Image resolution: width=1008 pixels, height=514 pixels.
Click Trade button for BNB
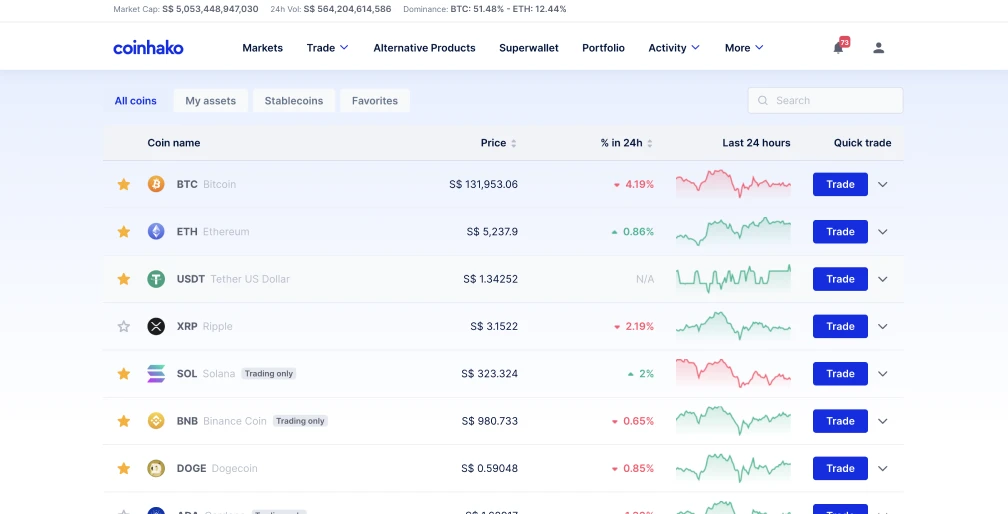pos(840,421)
